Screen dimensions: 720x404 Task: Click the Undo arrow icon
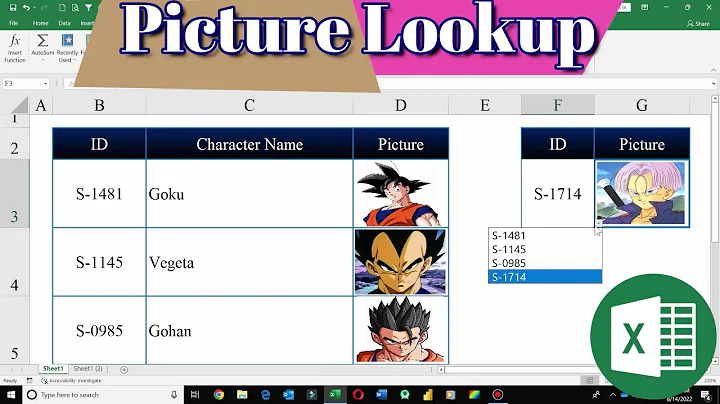pos(26,7)
